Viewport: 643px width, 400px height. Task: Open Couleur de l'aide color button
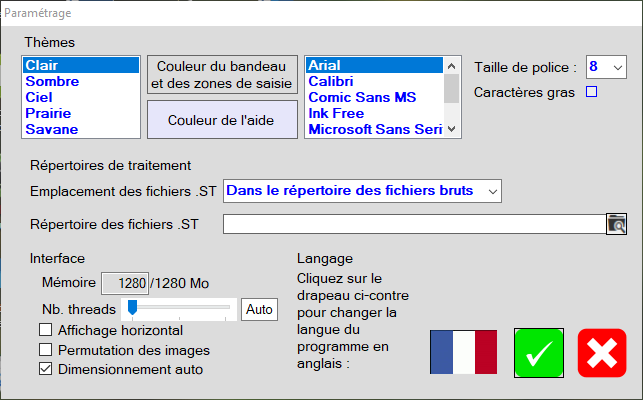tap(222, 119)
